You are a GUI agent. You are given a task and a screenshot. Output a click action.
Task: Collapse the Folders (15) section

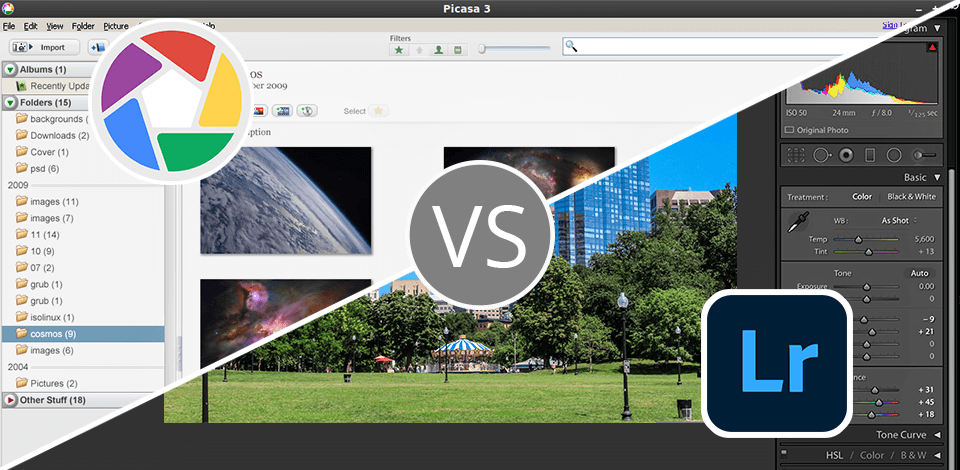(x=10, y=102)
